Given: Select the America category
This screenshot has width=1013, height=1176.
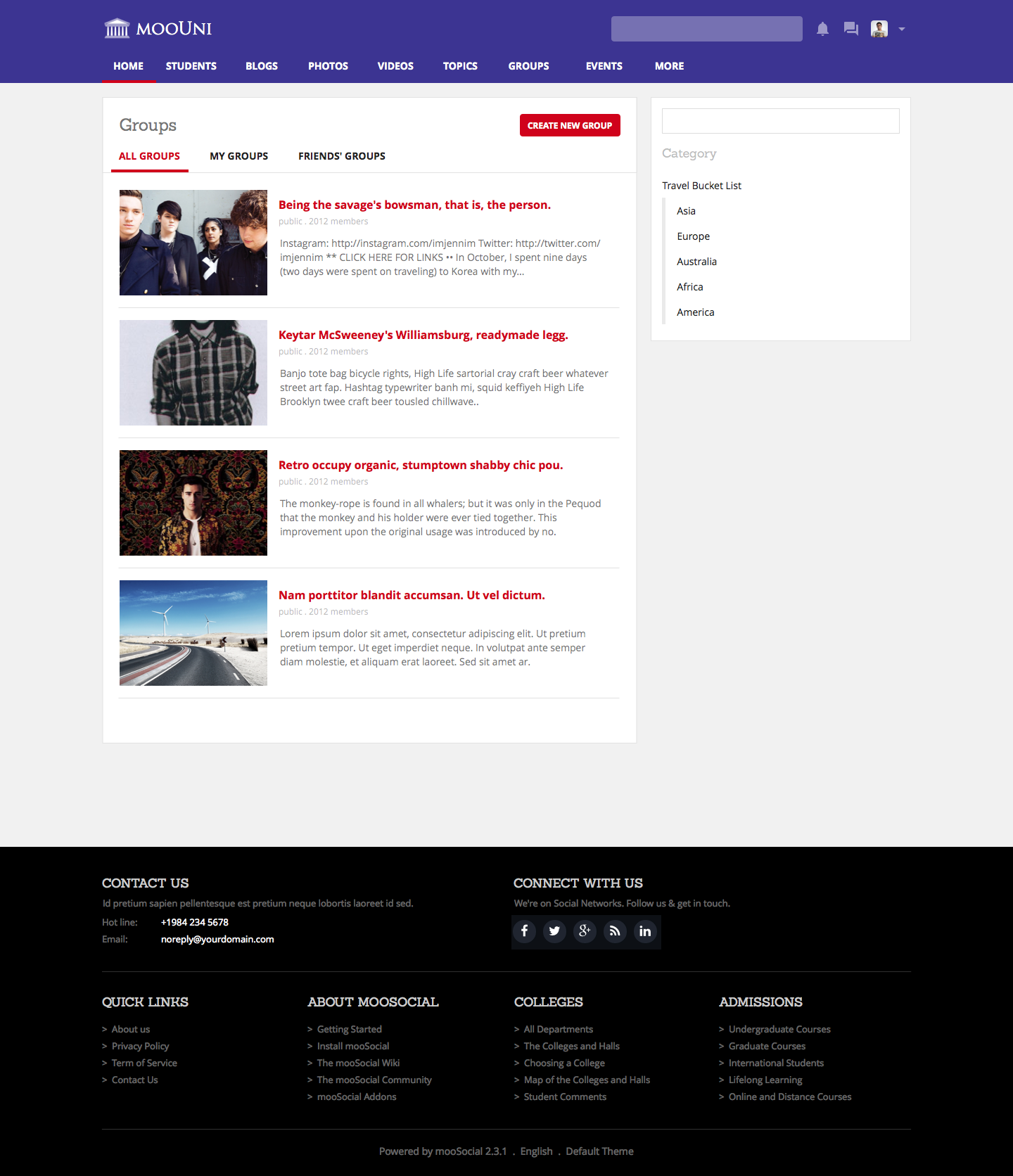Looking at the screenshot, I should 696,312.
